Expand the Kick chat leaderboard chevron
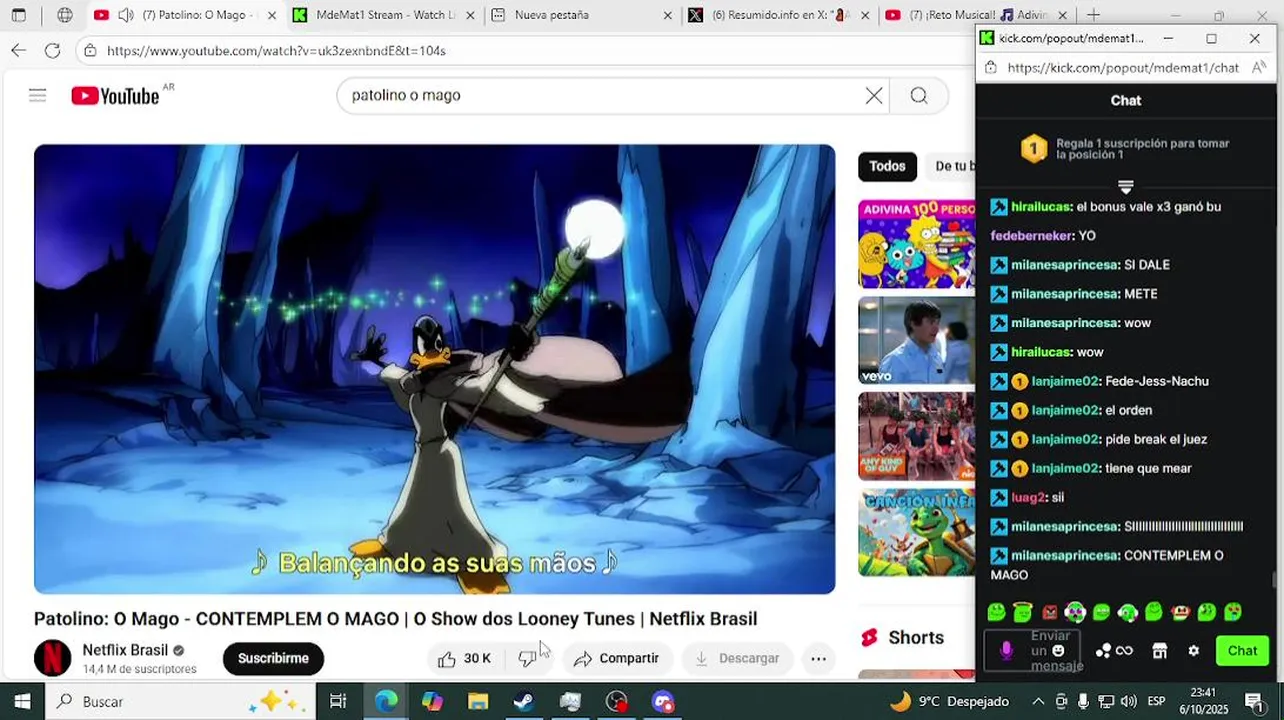1284x720 pixels. pos(1125,187)
